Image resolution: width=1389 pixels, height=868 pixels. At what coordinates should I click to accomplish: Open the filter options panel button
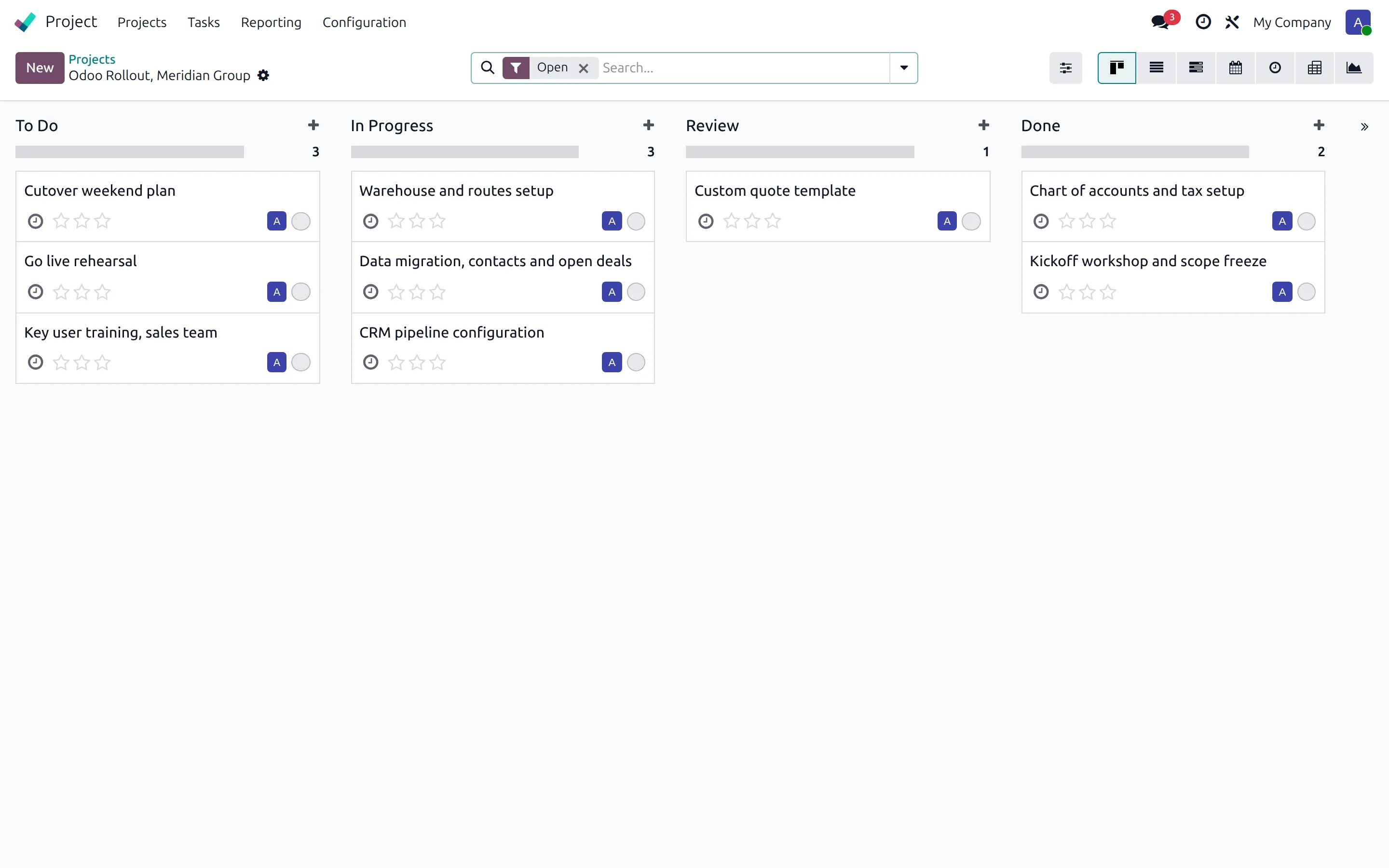pyautogui.click(x=1066, y=68)
